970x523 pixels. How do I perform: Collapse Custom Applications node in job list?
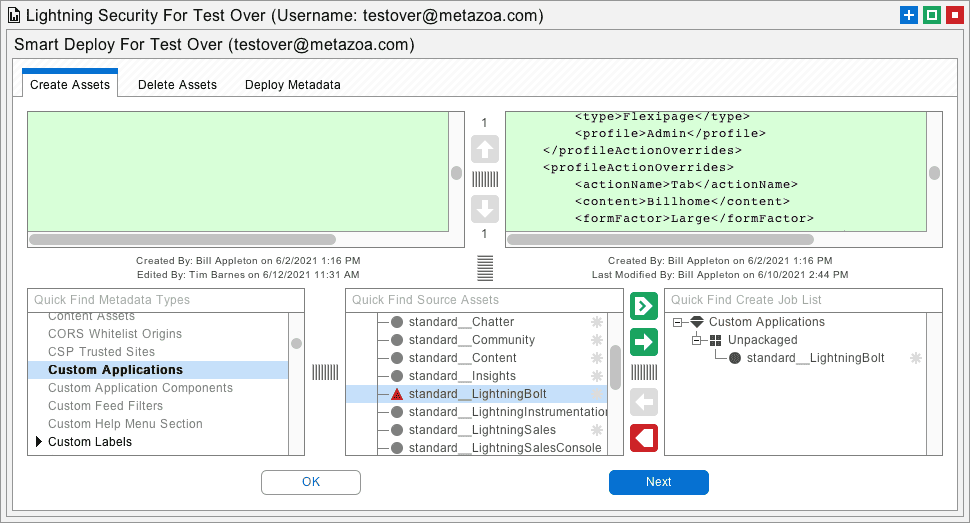[677, 322]
